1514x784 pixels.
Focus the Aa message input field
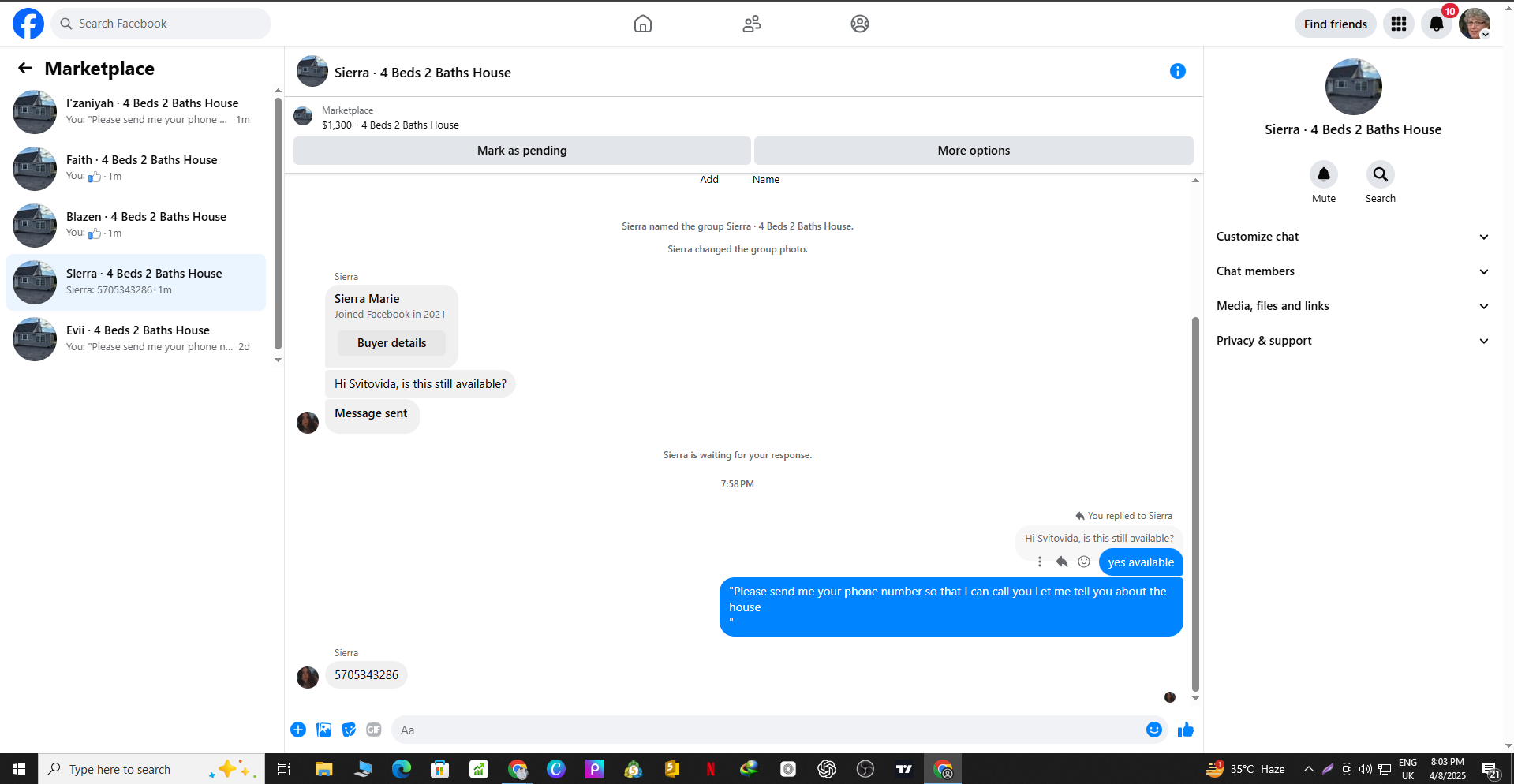coord(767,730)
